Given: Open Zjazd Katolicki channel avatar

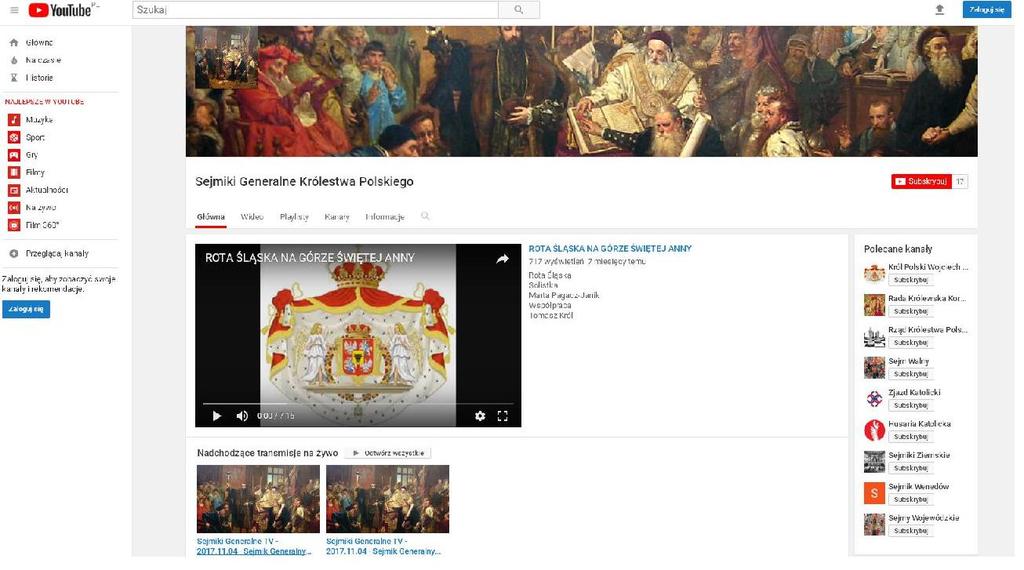Looking at the screenshot, I should click(874, 399).
